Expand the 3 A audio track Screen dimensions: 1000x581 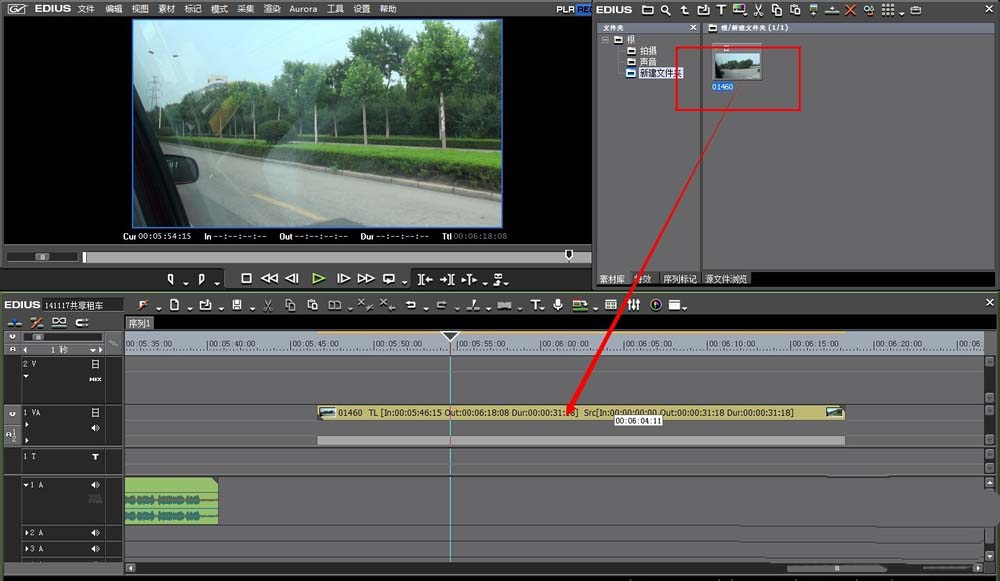pyautogui.click(x=26, y=548)
